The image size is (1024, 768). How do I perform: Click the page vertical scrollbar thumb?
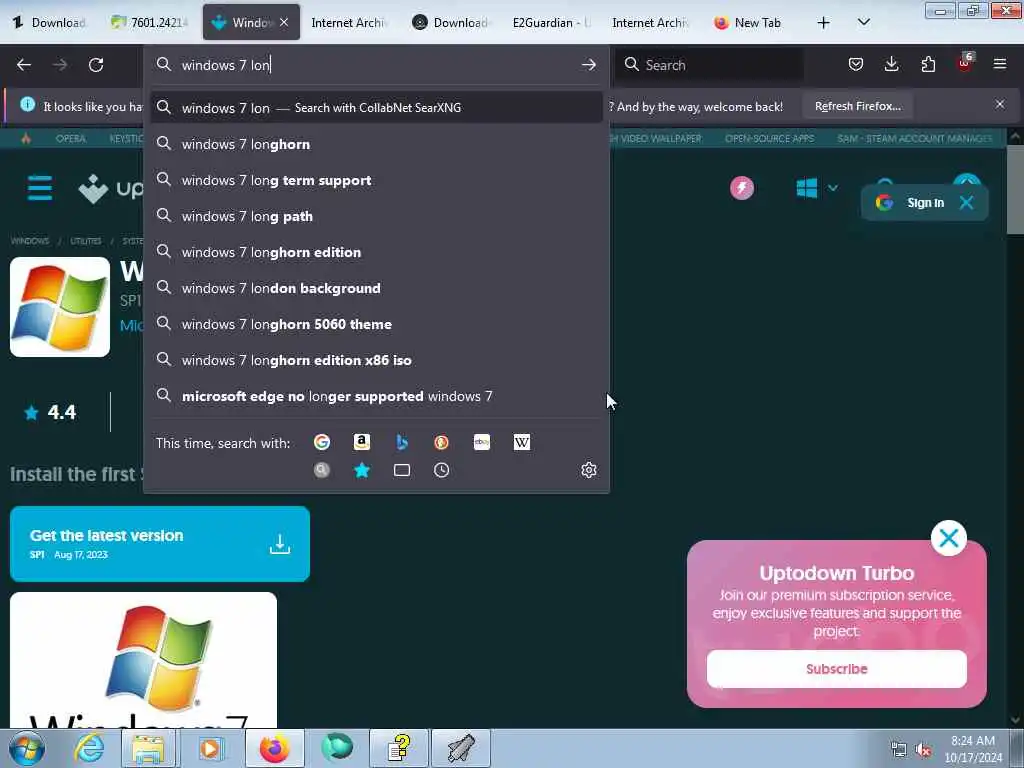pos(1015,189)
